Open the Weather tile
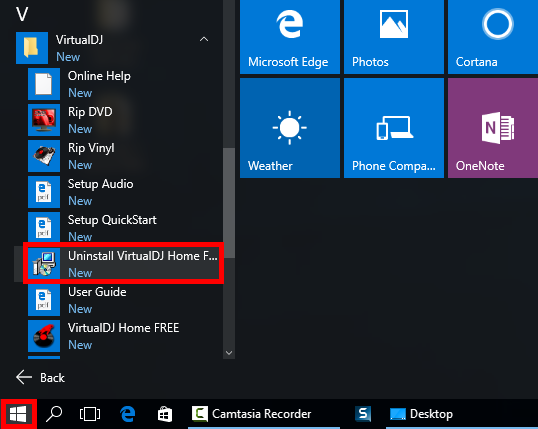The image size is (538, 429). 290,128
